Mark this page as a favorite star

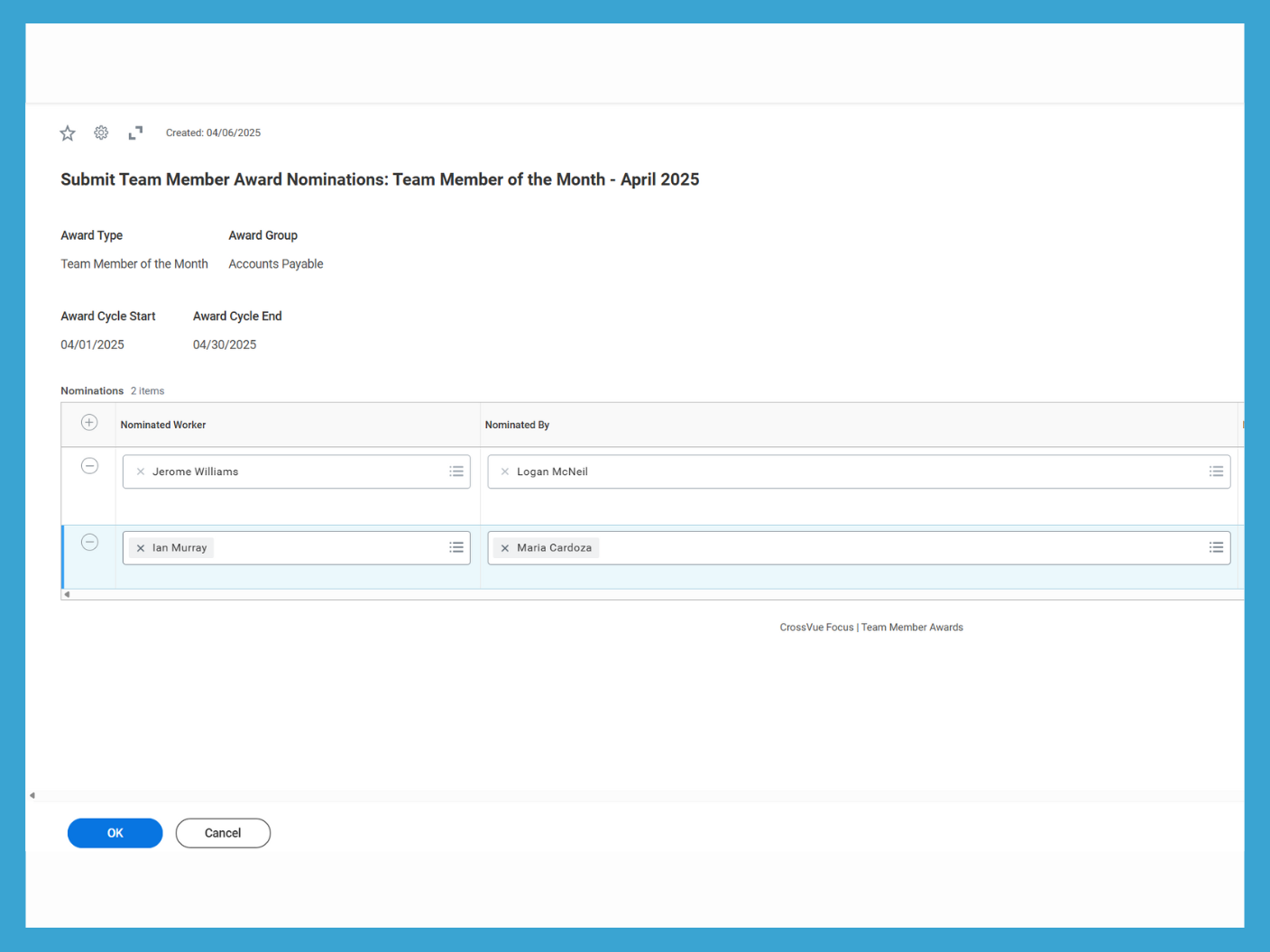click(67, 133)
